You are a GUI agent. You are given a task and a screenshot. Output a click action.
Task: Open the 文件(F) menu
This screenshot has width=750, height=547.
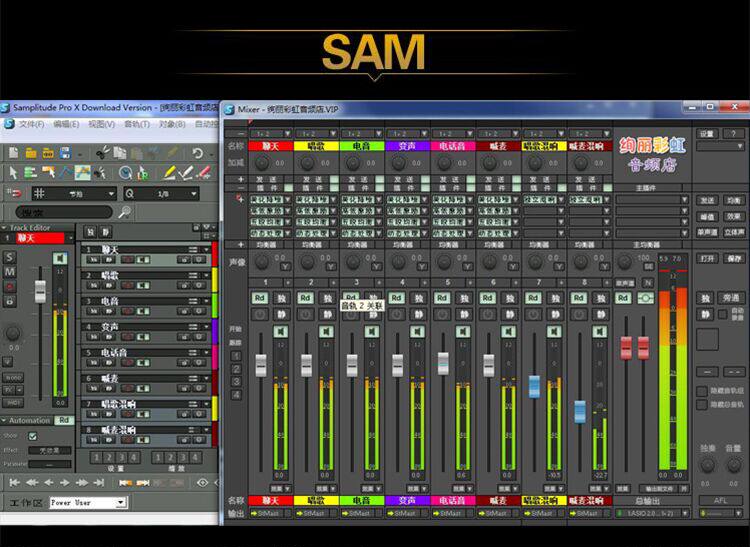[32, 124]
